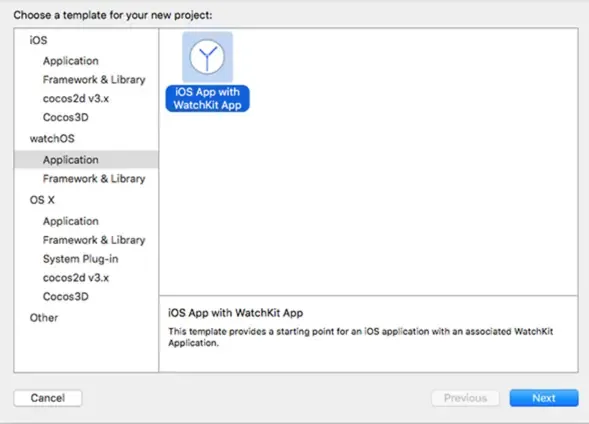Select Cocos3D under OS X
589x424 pixels.
[x=66, y=296]
